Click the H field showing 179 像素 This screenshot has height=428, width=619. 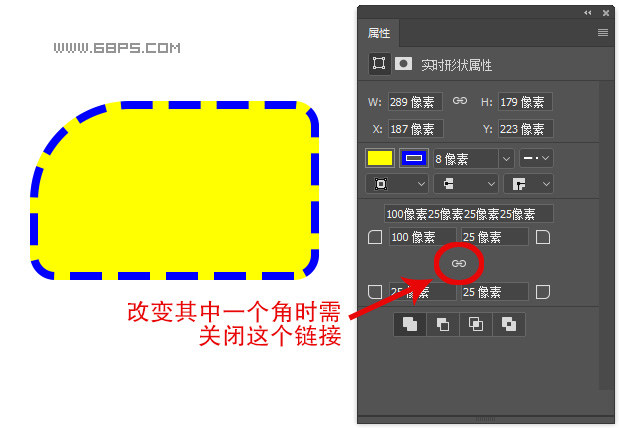pyautogui.click(x=525, y=102)
